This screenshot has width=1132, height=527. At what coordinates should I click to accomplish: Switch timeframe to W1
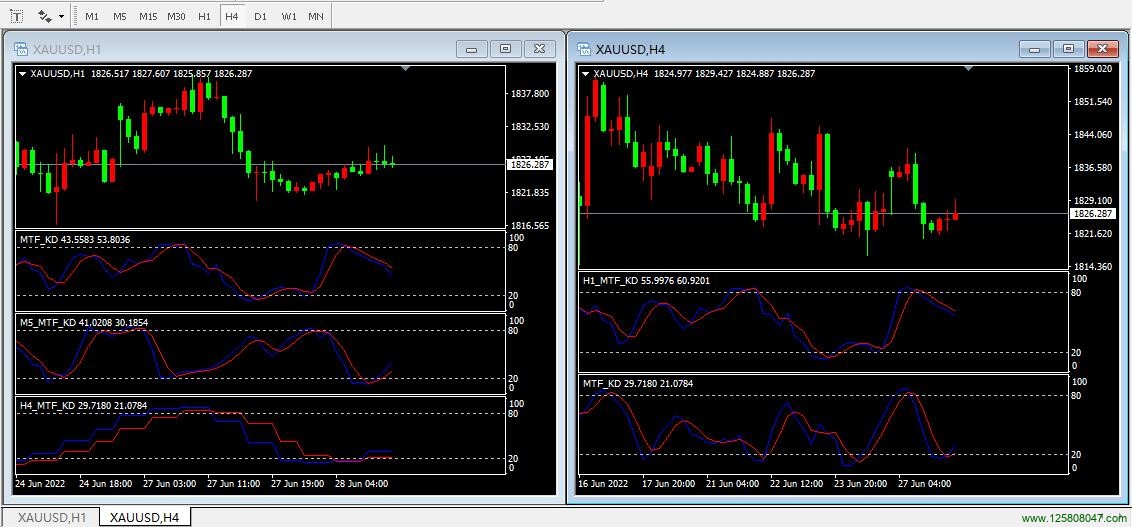coord(289,16)
